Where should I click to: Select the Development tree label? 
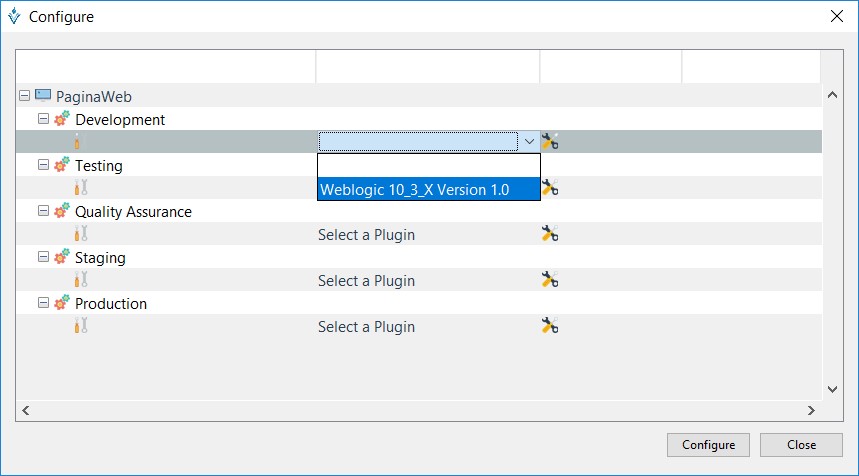[x=120, y=119]
